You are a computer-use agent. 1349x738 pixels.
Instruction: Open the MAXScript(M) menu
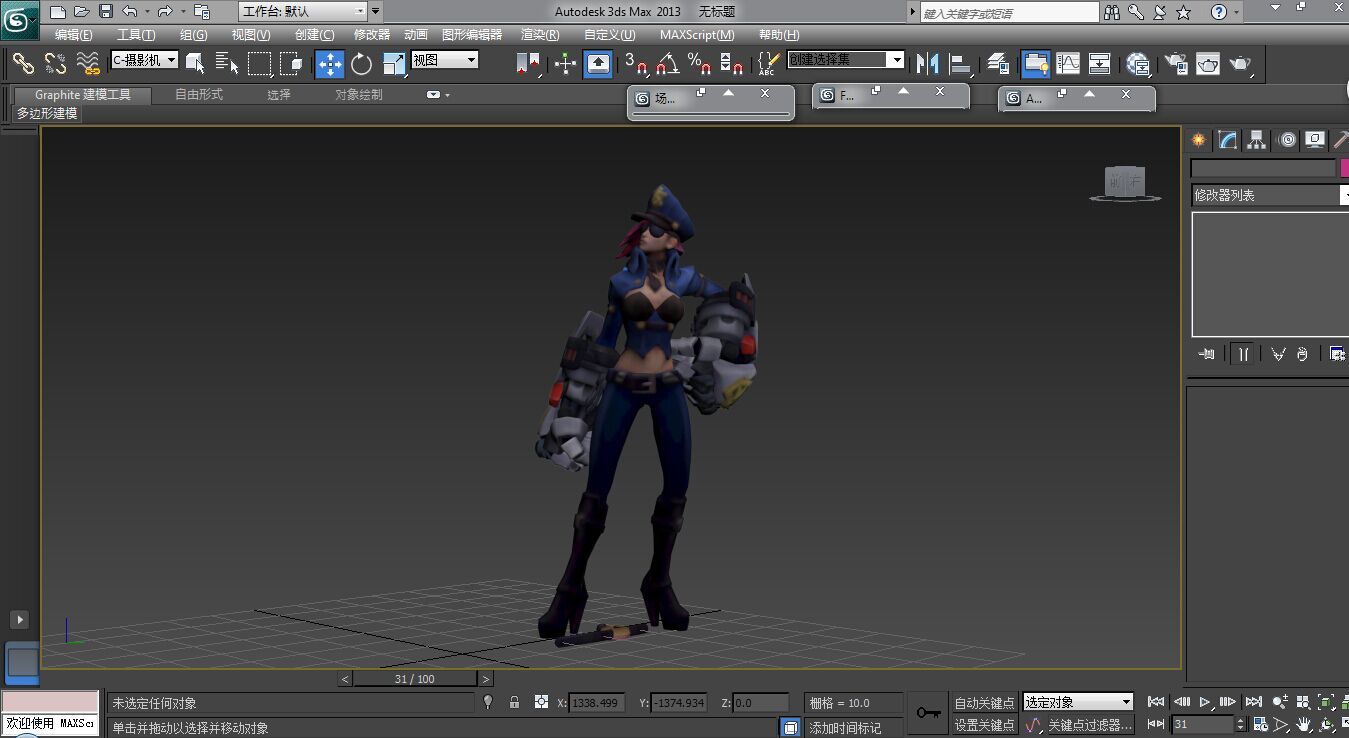tap(697, 35)
